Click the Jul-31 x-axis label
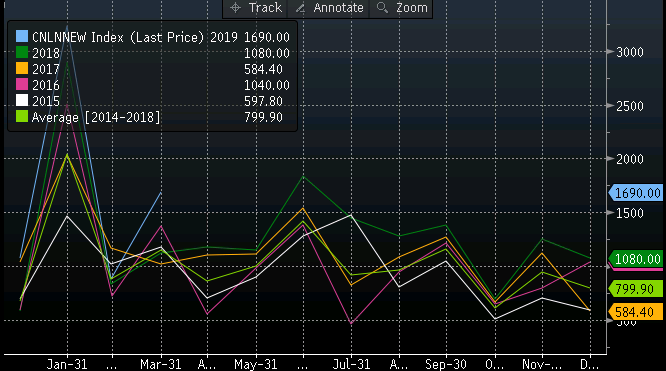Viewport: 666px width, 371px height. (x=351, y=364)
